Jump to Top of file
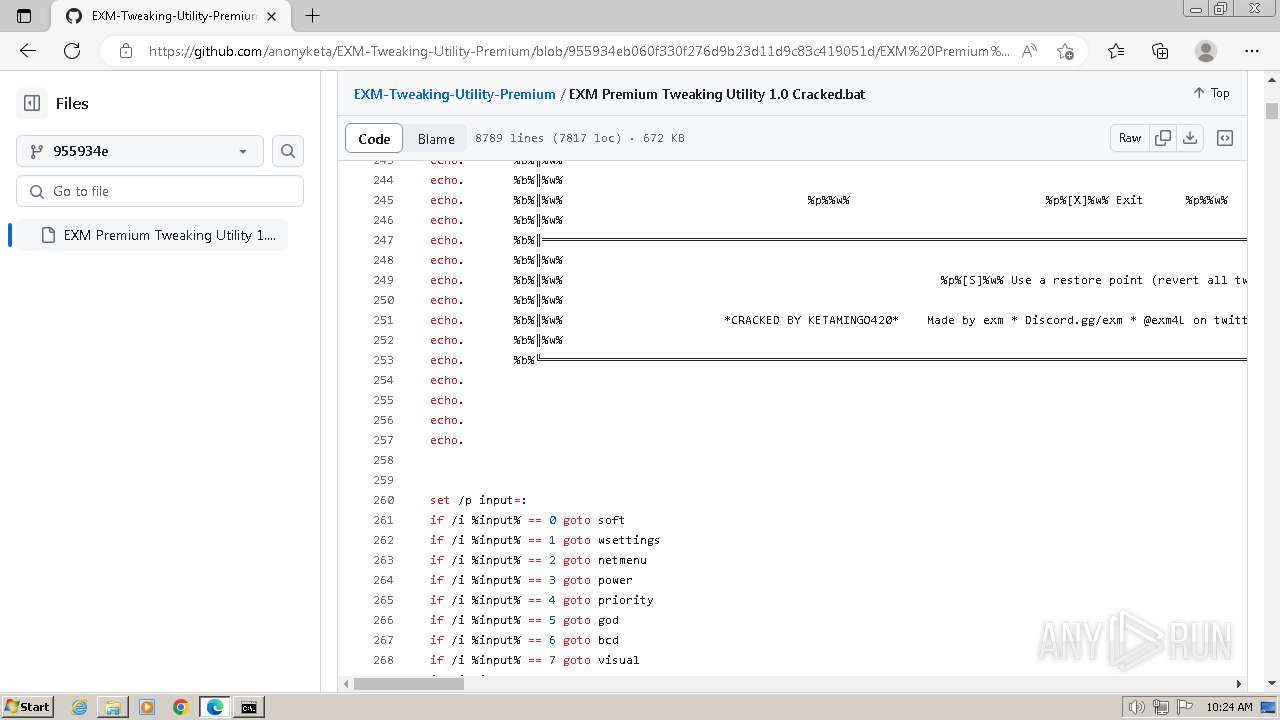The height and width of the screenshot is (720, 1280). click(1211, 93)
